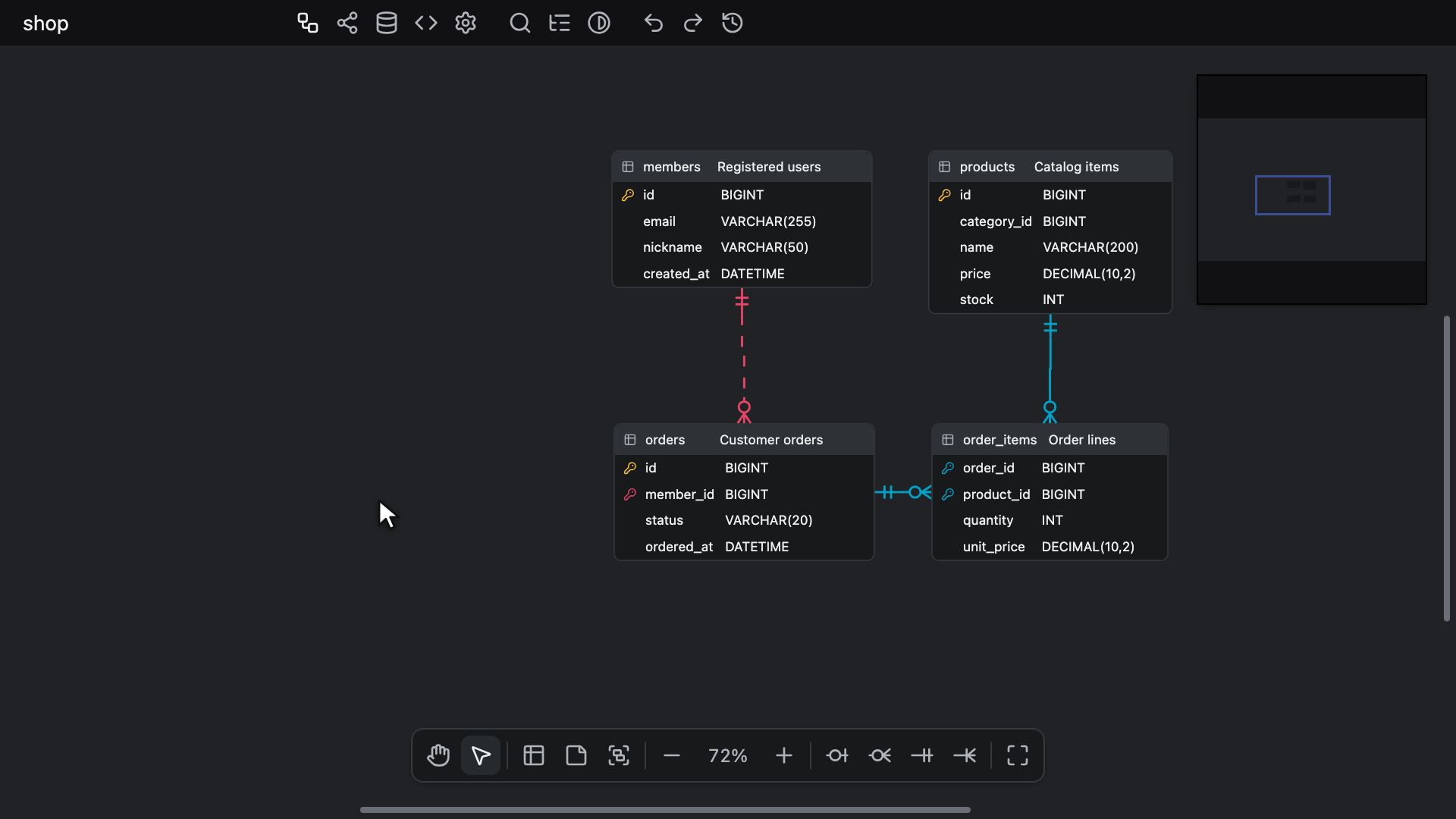The image size is (1456, 819).
Task: Select the hand pan tool
Action: pos(438,755)
